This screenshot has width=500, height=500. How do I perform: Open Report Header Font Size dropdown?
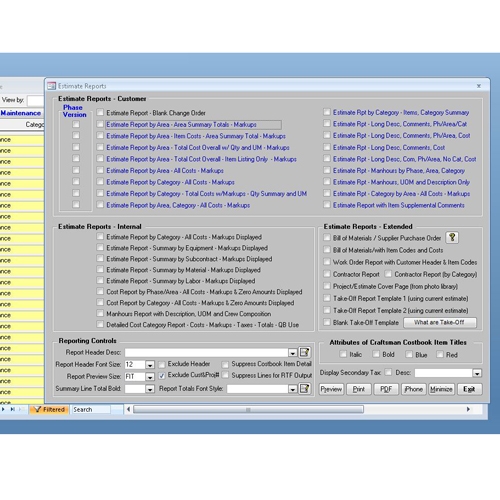150,365
